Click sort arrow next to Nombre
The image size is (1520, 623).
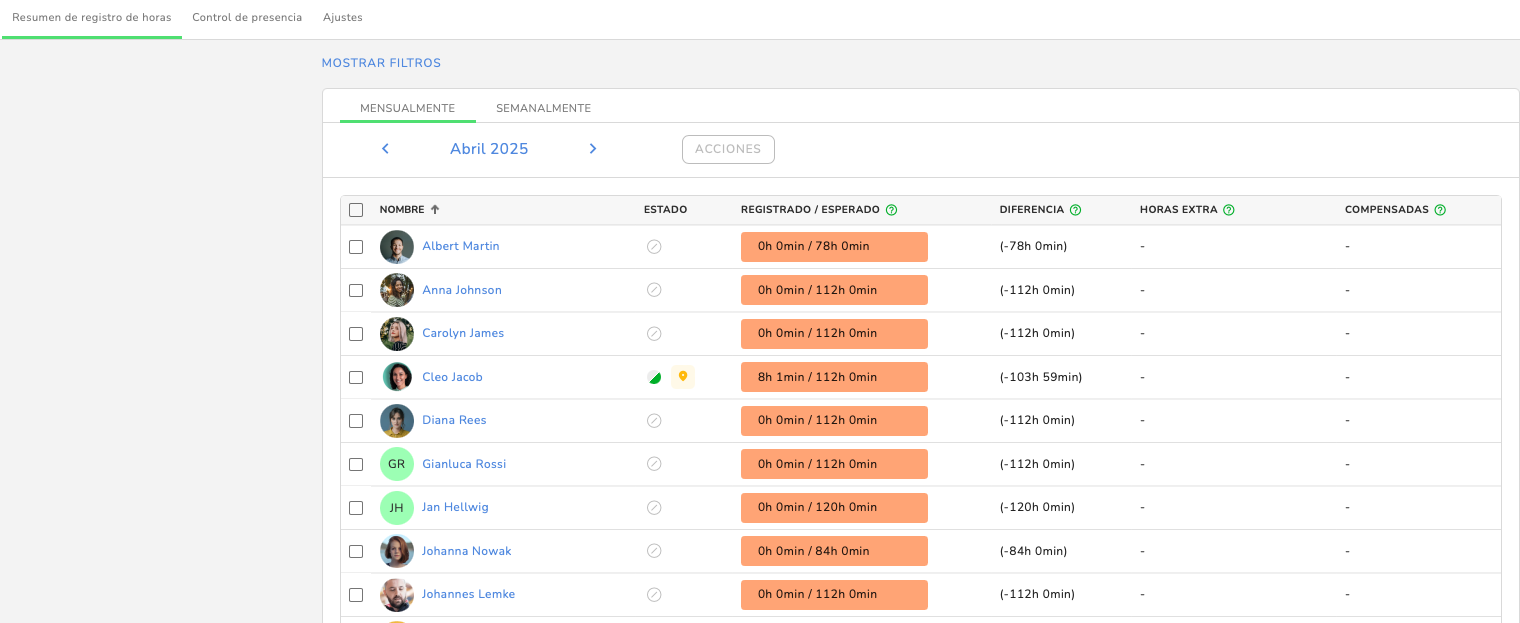tap(435, 210)
